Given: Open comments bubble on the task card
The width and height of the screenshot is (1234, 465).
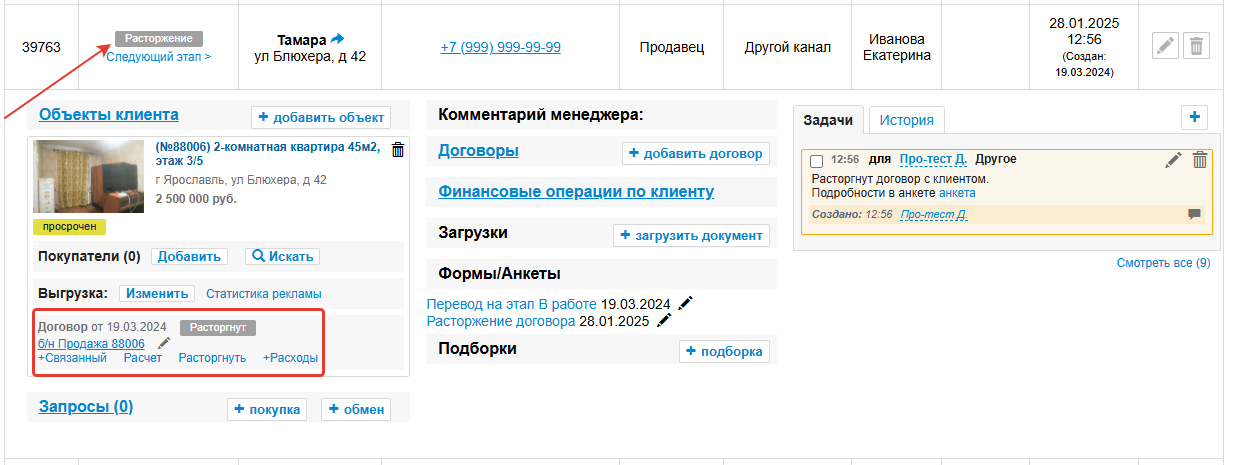Looking at the screenshot, I should click(x=1194, y=214).
